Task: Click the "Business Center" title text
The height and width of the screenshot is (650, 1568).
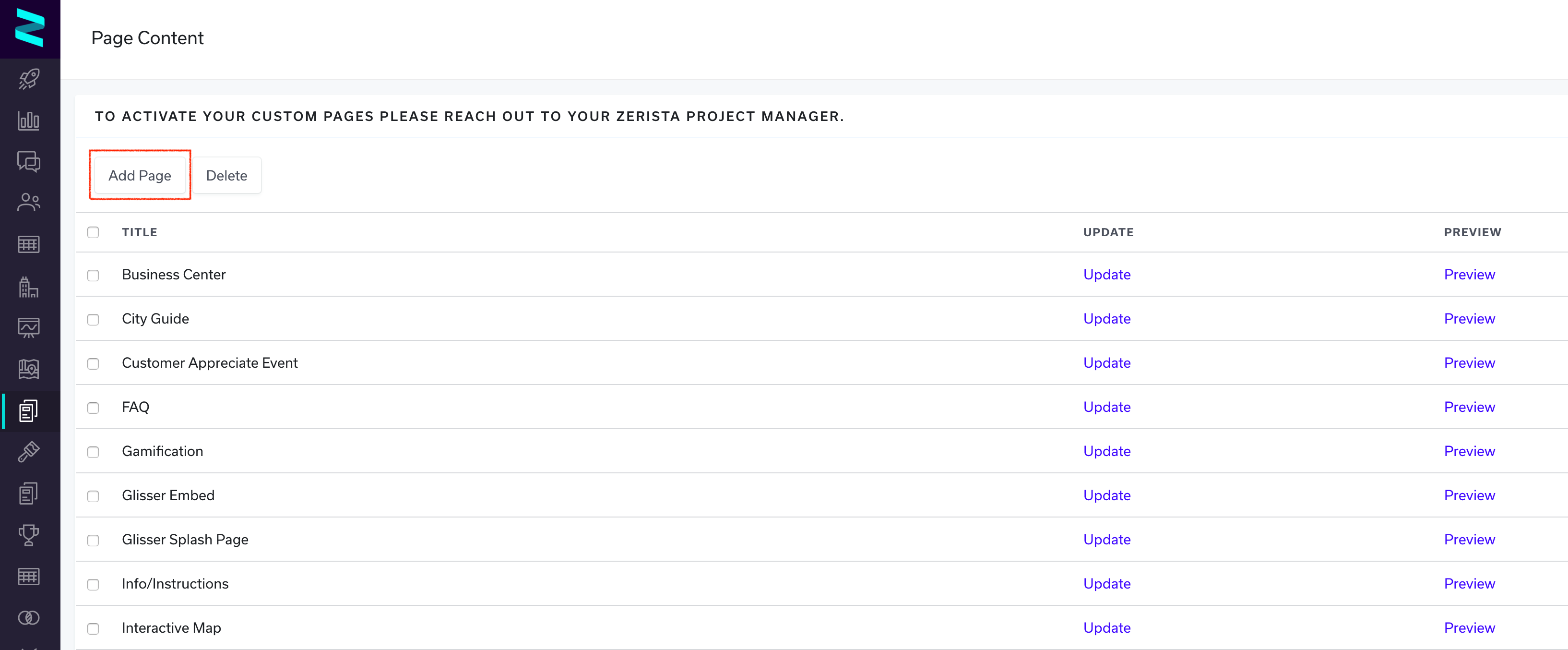Action: (174, 275)
